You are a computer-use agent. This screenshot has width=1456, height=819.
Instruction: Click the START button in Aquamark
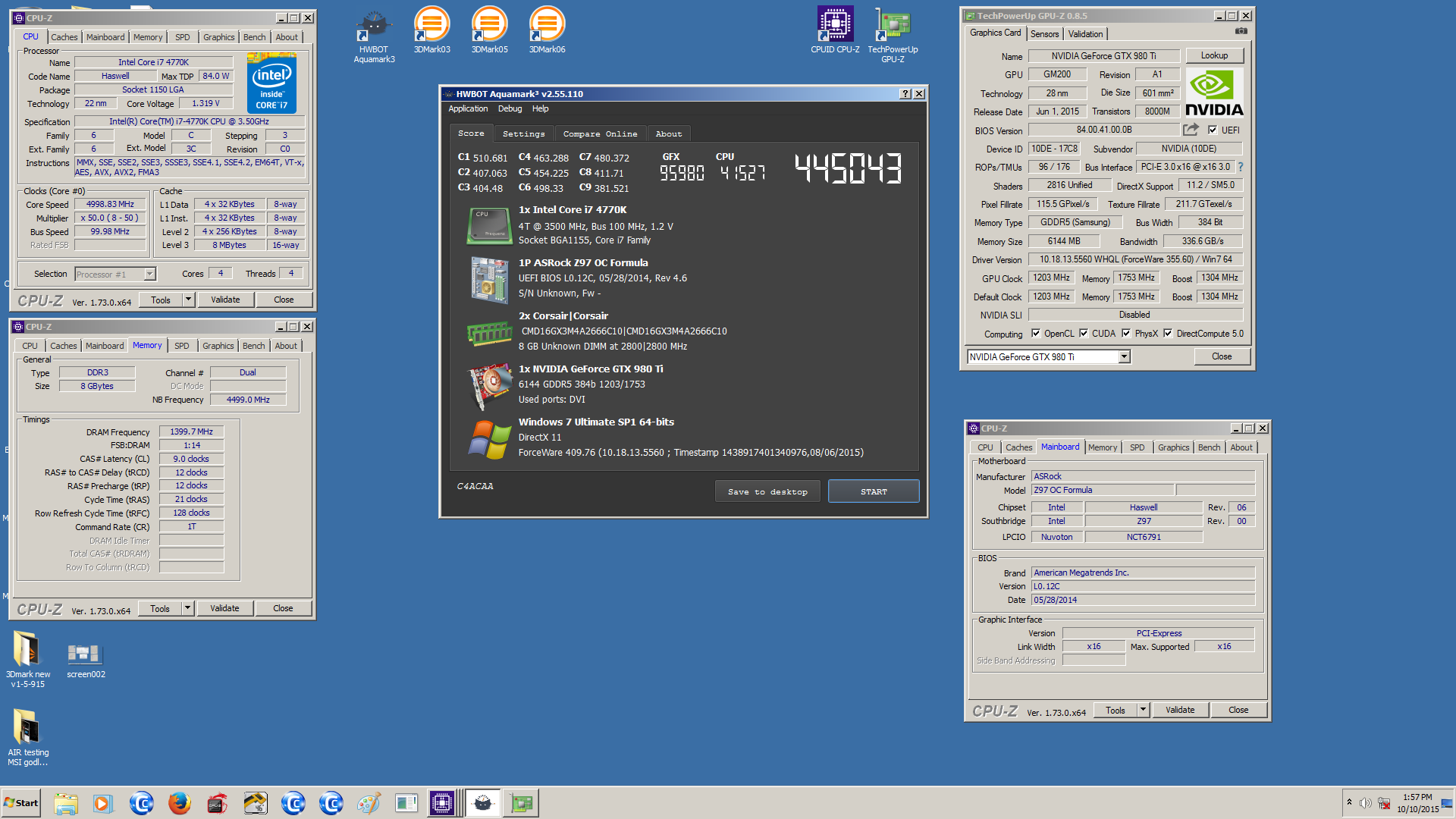874,491
